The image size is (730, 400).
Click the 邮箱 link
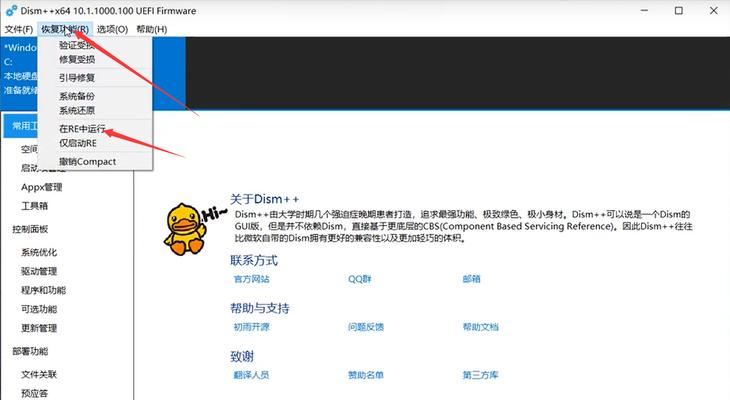click(472, 279)
